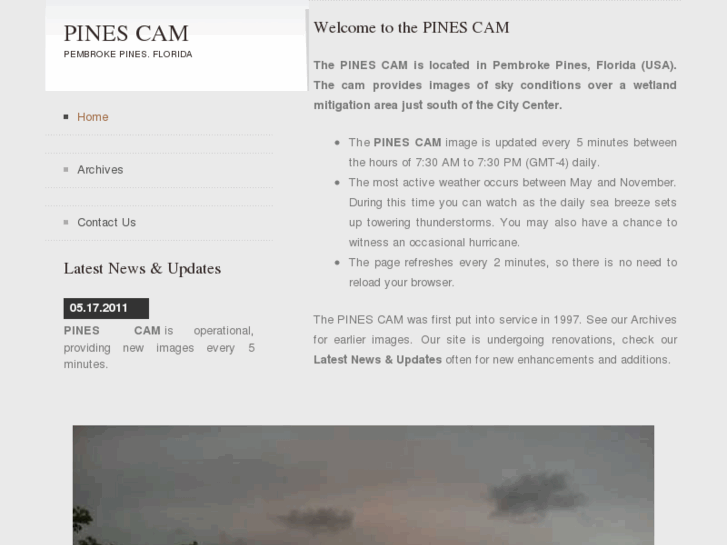Click the bullet about page refreshes every 2 minutes
The width and height of the screenshot is (727, 545).
(x=512, y=272)
